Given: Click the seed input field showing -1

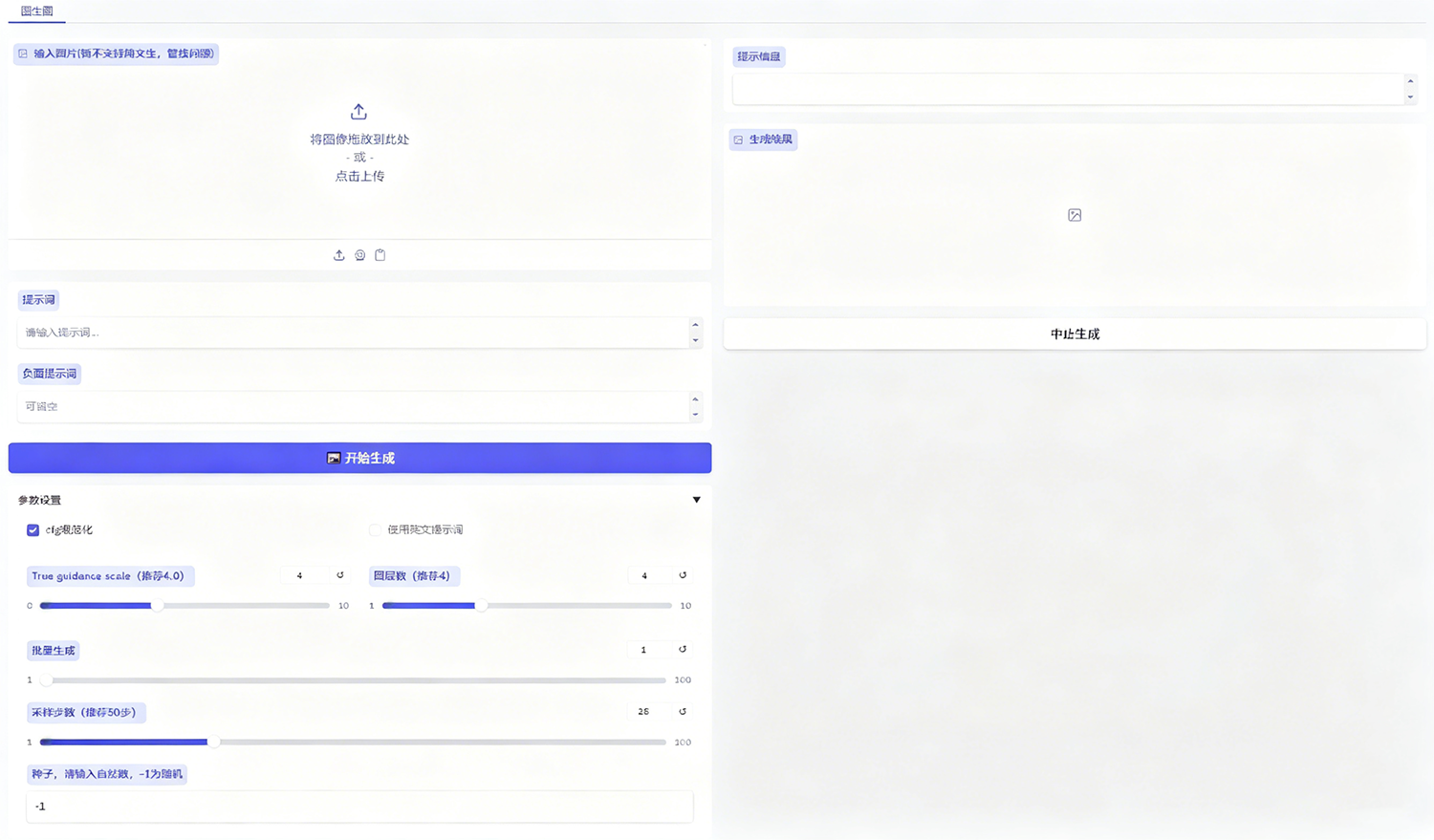Looking at the screenshot, I should 359,807.
